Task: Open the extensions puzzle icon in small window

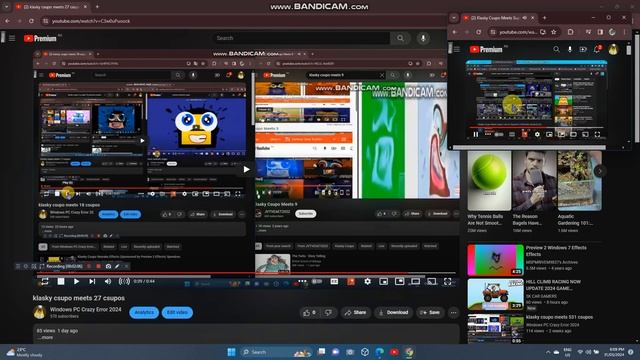Action: pyautogui.click(x=571, y=32)
